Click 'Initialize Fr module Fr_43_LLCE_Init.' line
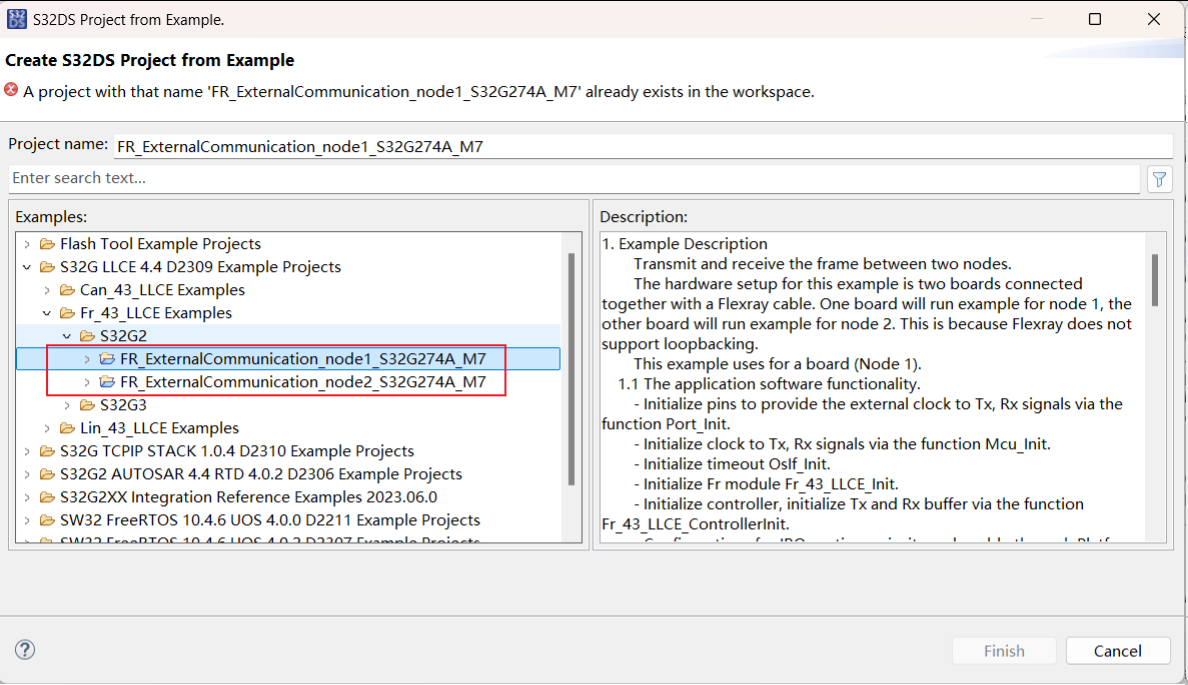The height and width of the screenshot is (685, 1188). point(766,484)
